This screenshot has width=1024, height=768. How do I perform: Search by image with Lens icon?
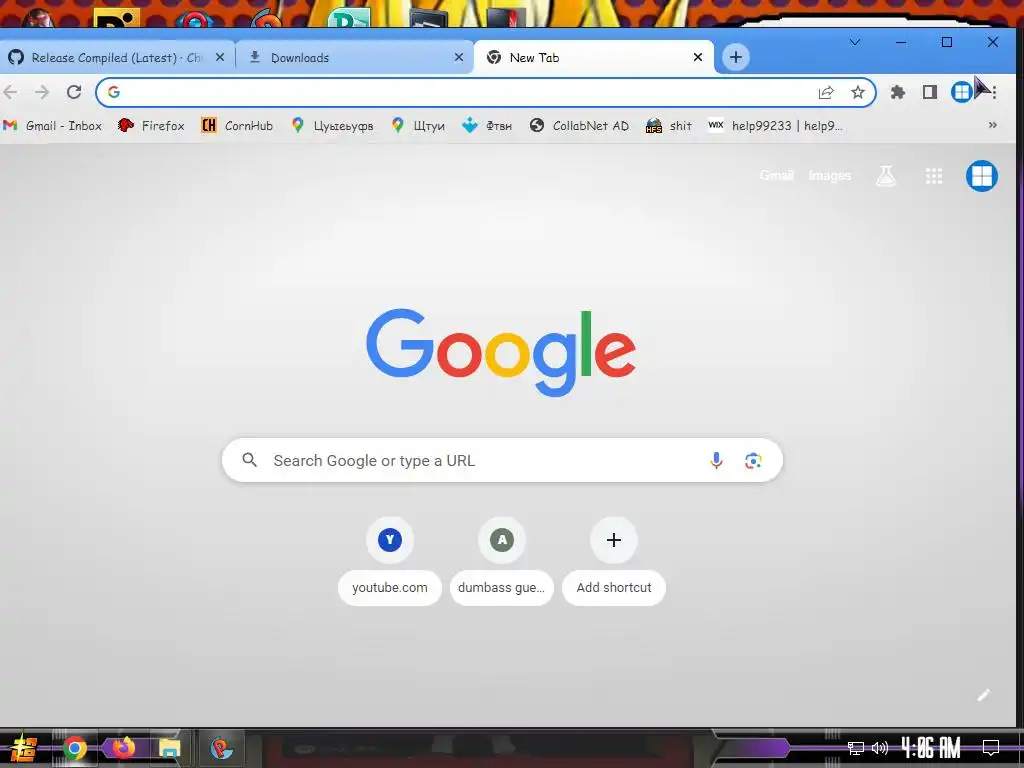(x=753, y=460)
